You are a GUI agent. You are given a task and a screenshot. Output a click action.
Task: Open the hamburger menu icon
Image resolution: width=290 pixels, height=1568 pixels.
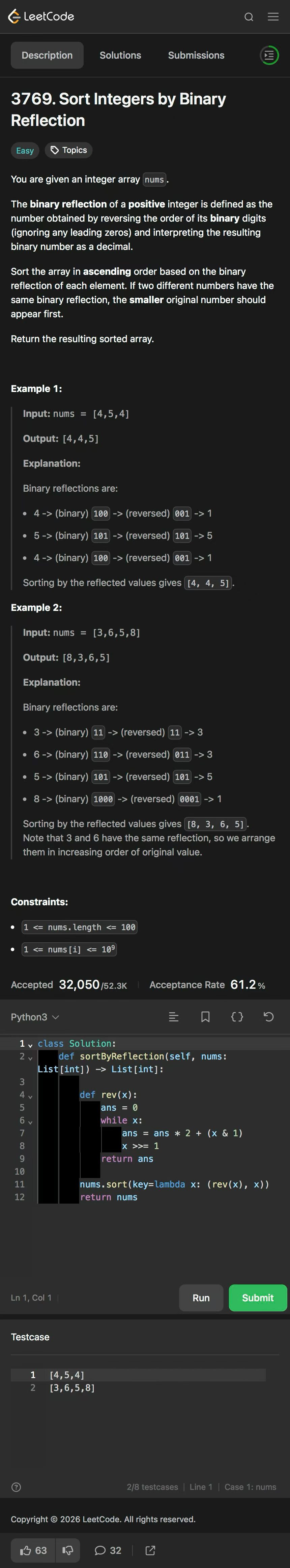273,17
